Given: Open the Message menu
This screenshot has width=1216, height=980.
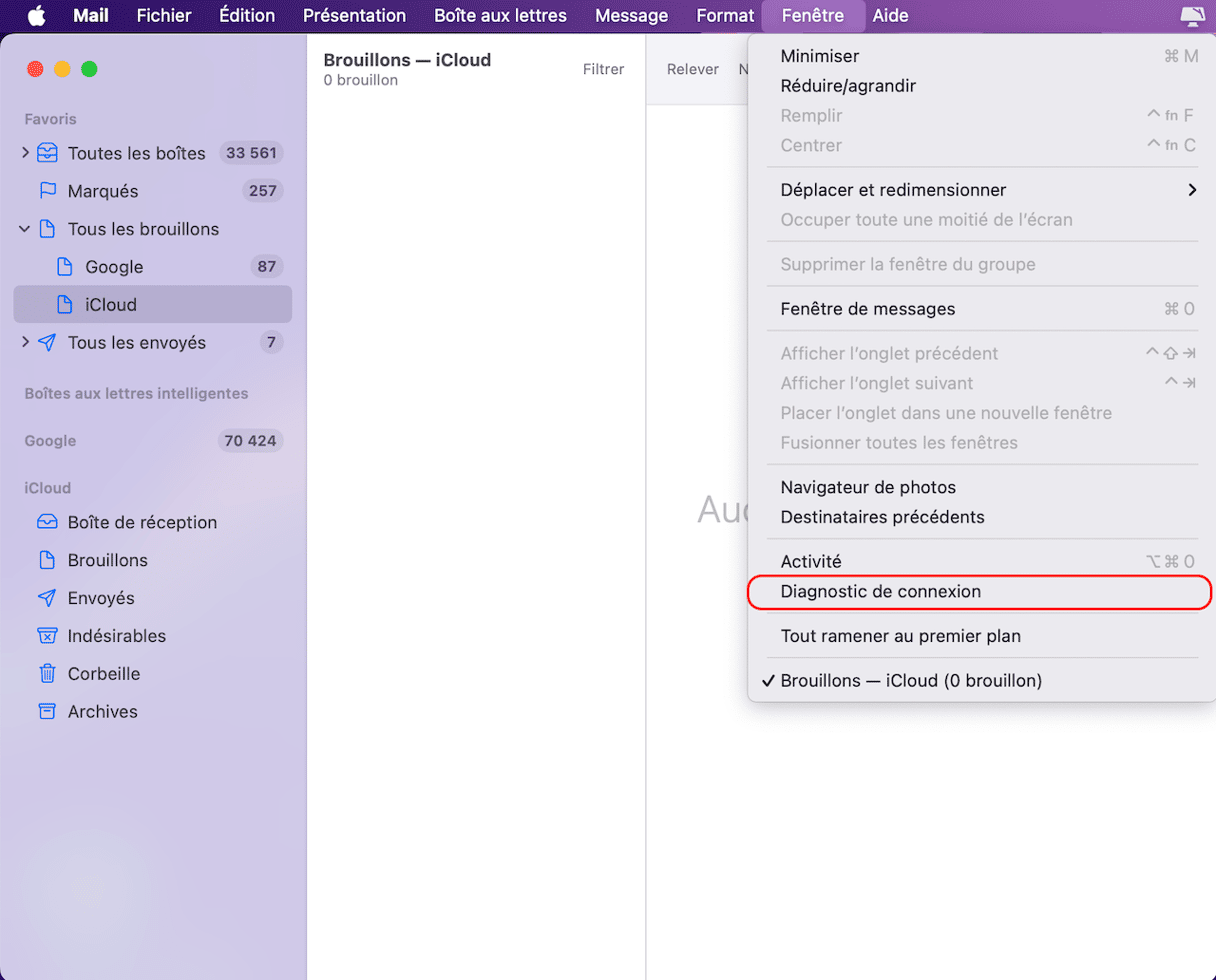Looking at the screenshot, I should pyautogui.click(x=631, y=15).
